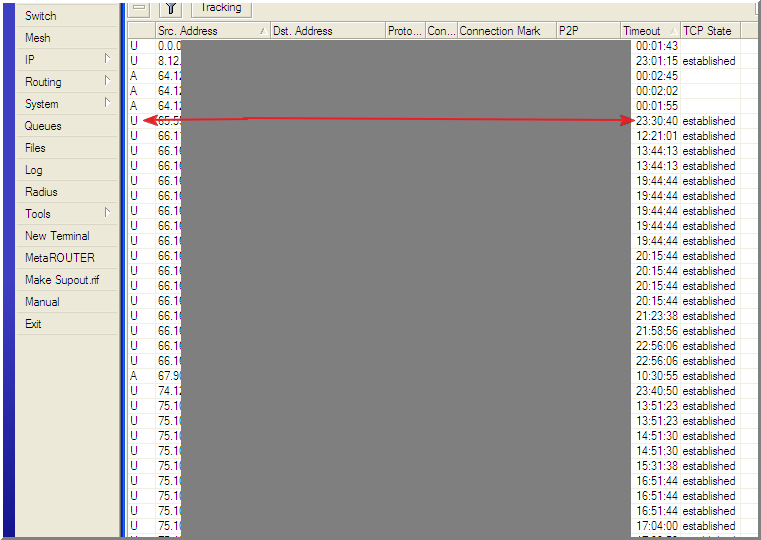Open the Tracking settings button
The height and width of the screenshot is (540, 761).
pyautogui.click(x=221, y=8)
